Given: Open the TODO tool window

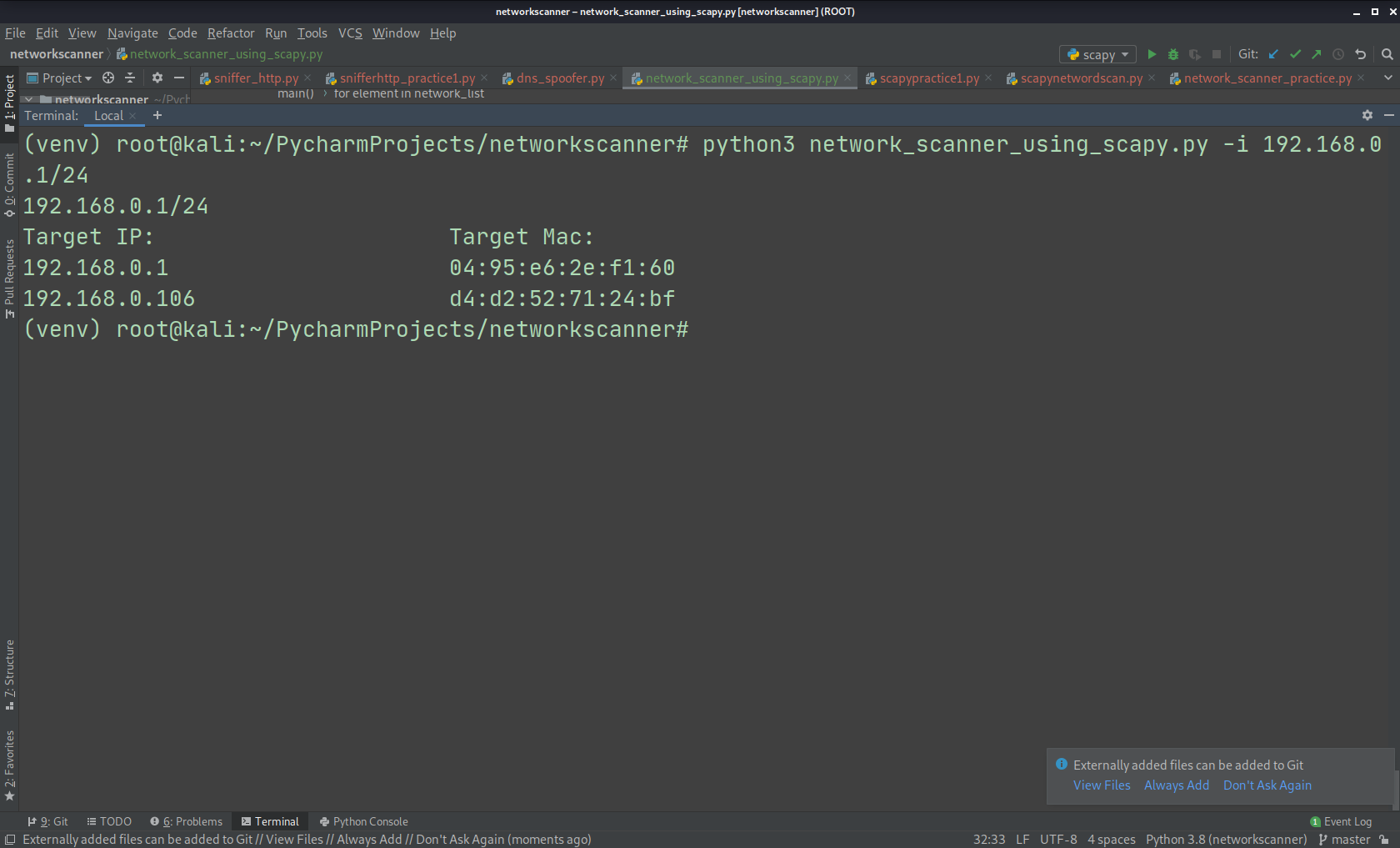Looking at the screenshot, I should [109, 821].
